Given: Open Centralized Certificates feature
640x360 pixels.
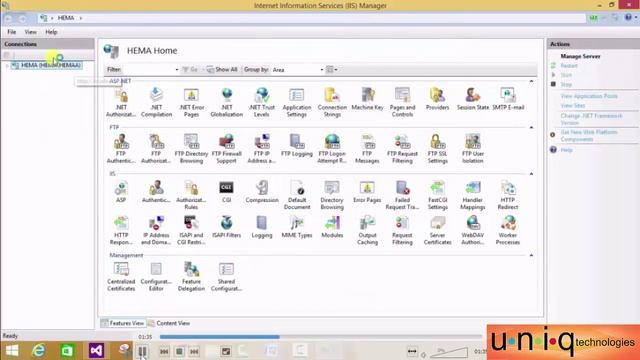Looking at the screenshot, I should click(x=121, y=277).
